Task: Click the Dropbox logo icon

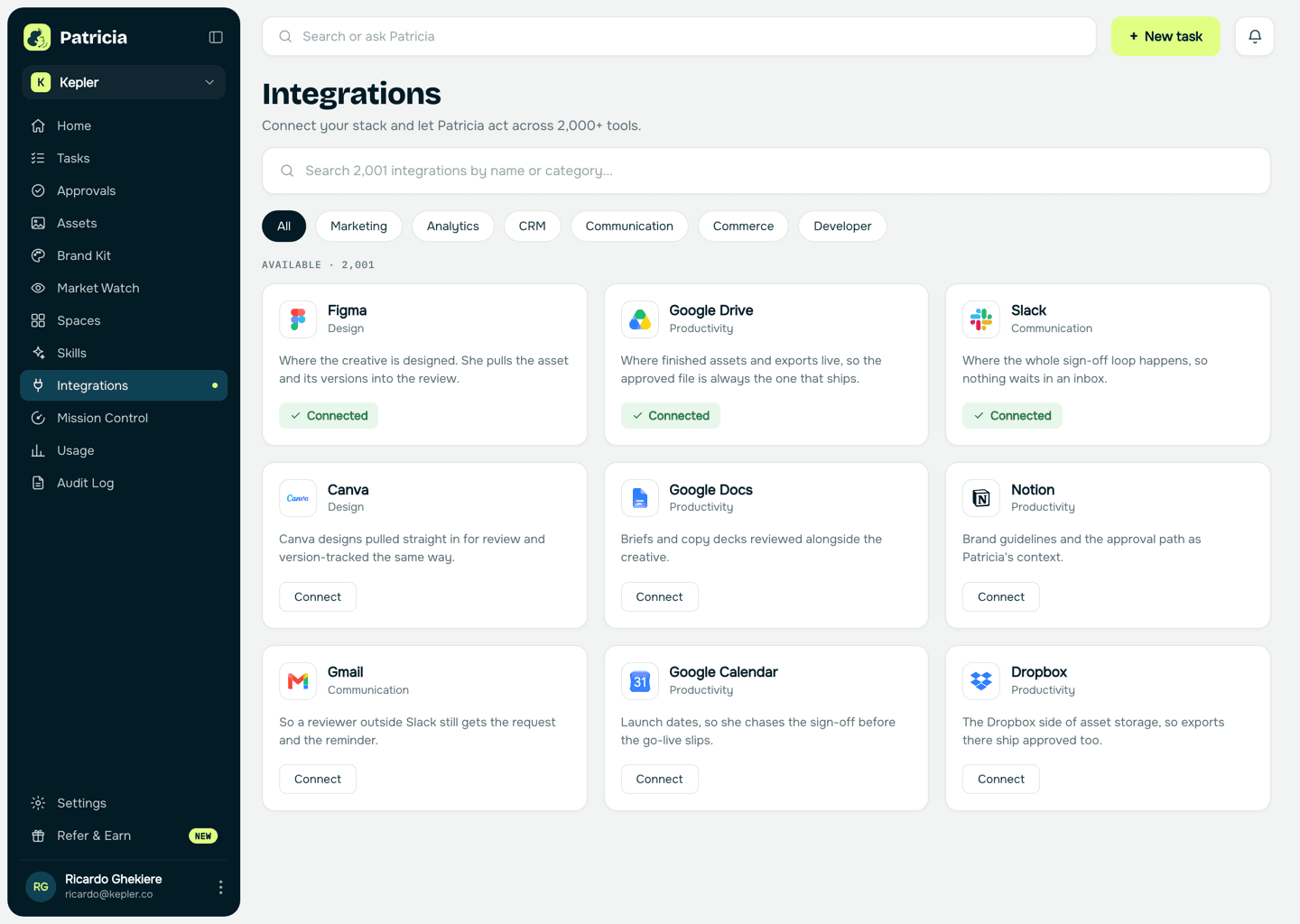Action: coord(981,681)
